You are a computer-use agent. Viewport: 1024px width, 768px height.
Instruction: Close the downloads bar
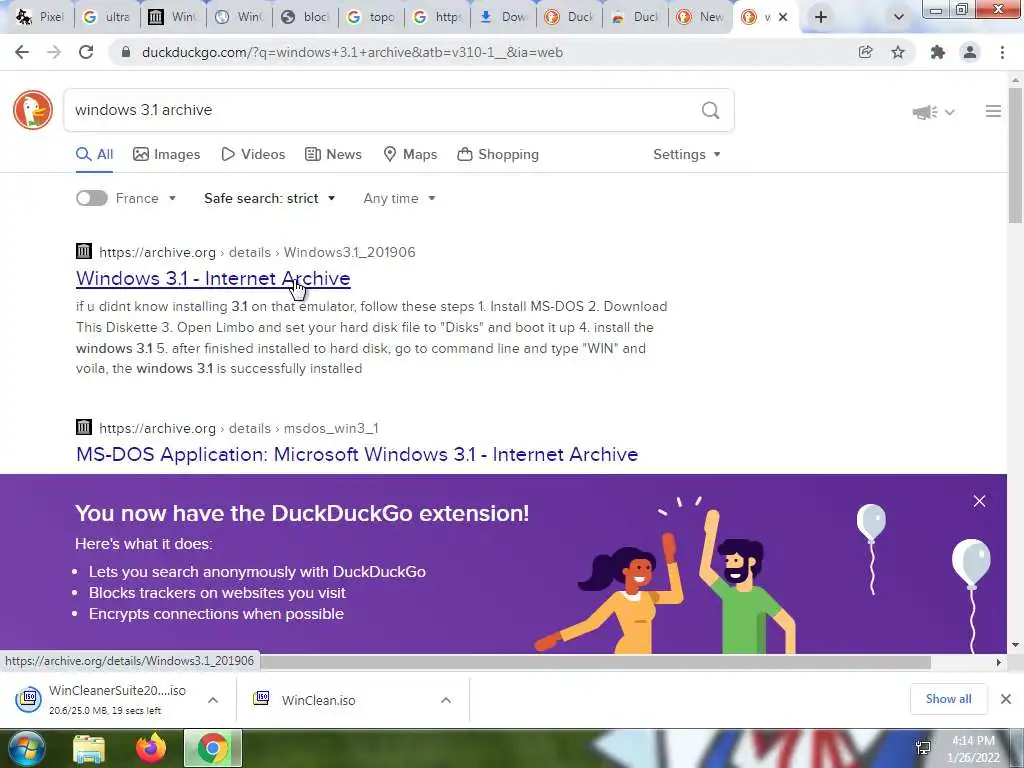pos(1006,699)
